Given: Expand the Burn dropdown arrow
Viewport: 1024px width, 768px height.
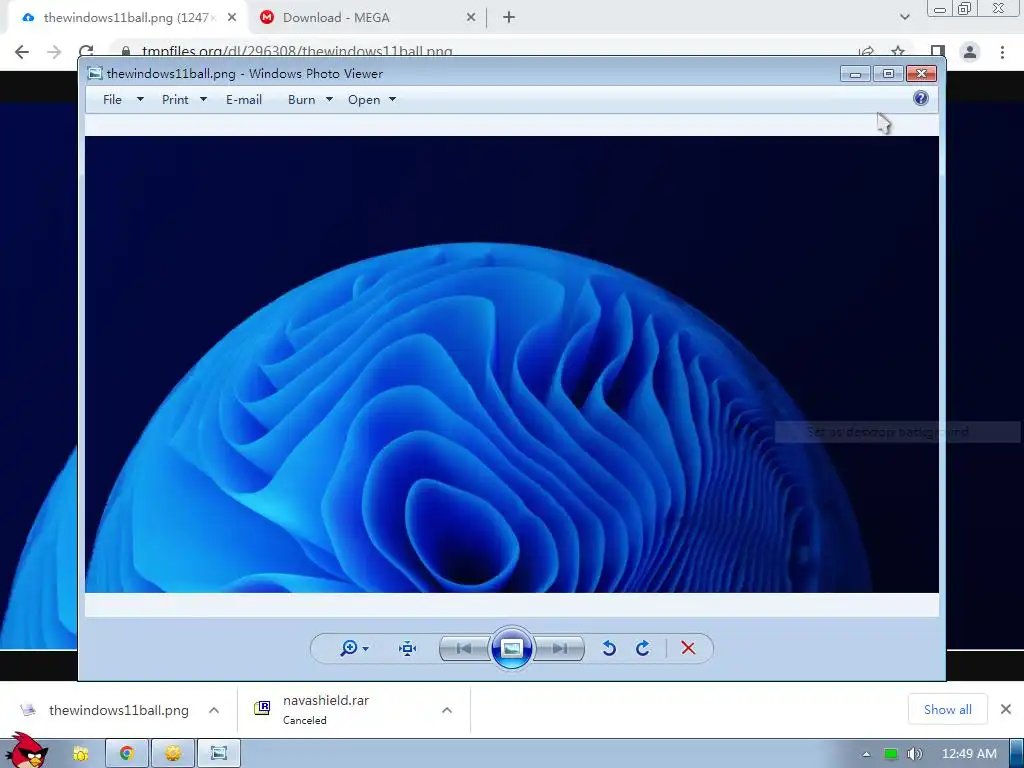Looking at the screenshot, I should pyautogui.click(x=329, y=99).
